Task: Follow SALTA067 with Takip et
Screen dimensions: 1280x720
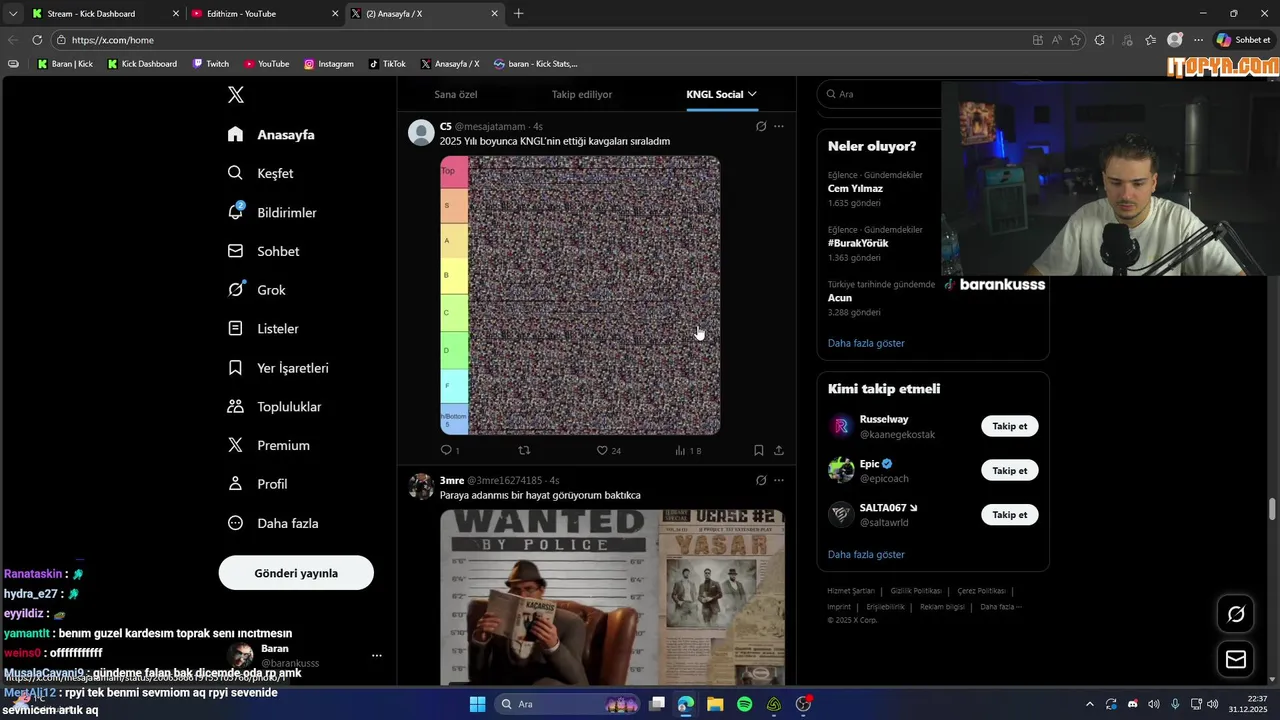Action: pyautogui.click(x=1009, y=514)
